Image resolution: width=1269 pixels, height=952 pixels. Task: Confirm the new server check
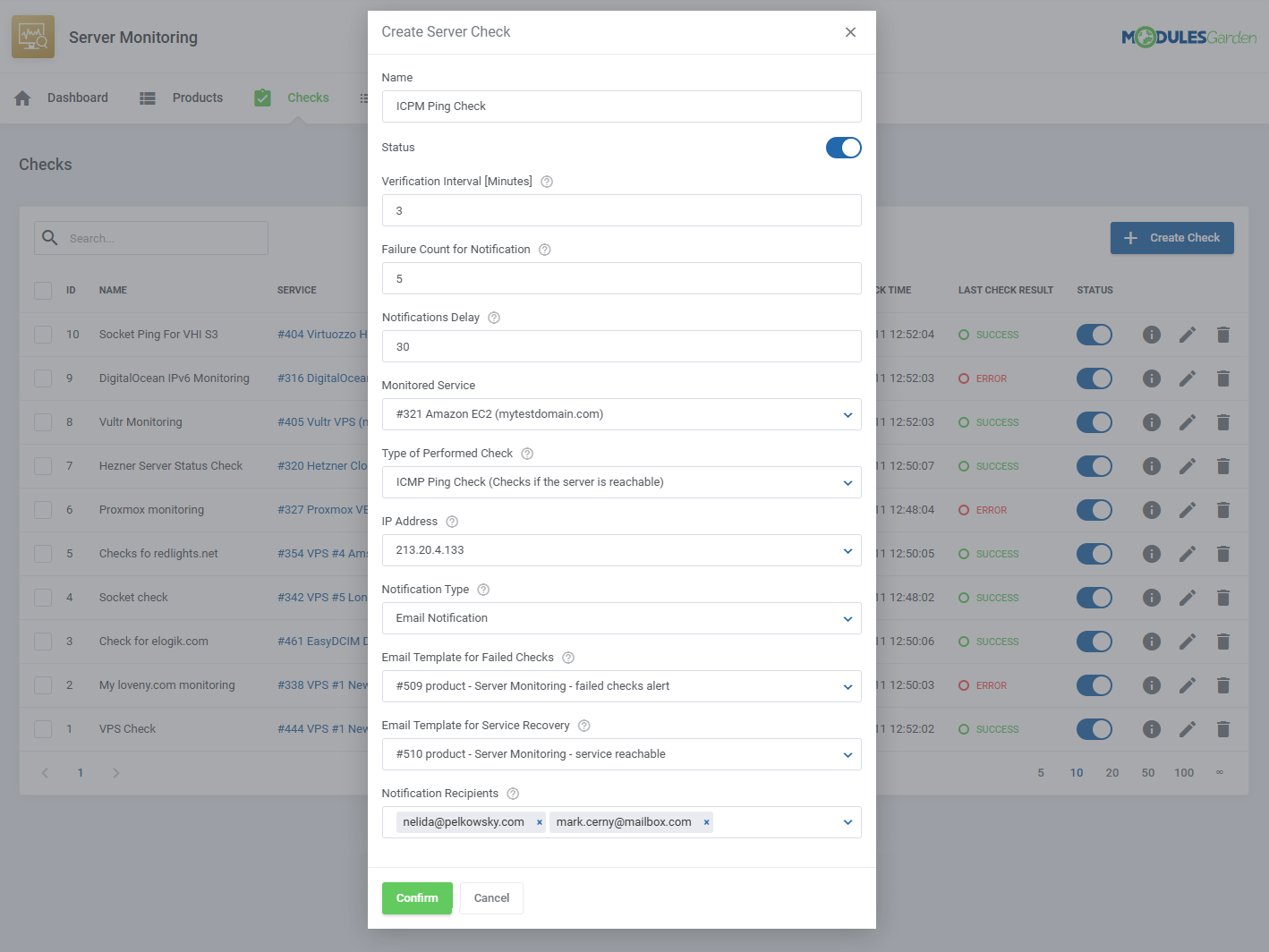[417, 897]
